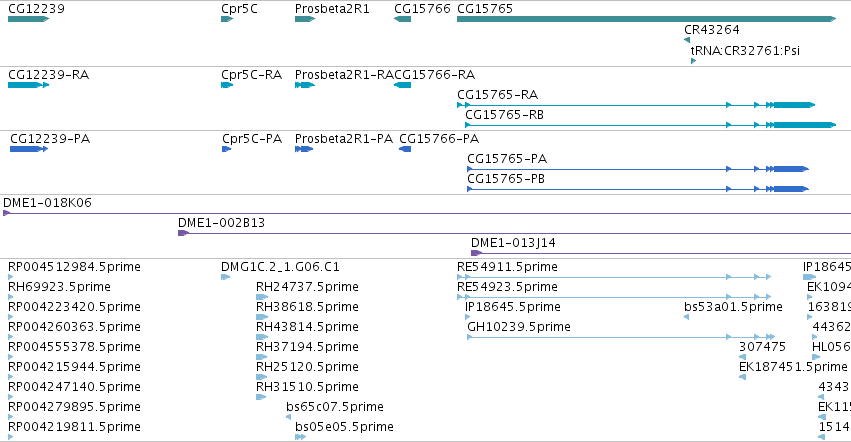Image resolution: width=851 pixels, height=442 pixels.
Task: Click the DME1-018K06 clone label
Action: (x=47, y=203)
